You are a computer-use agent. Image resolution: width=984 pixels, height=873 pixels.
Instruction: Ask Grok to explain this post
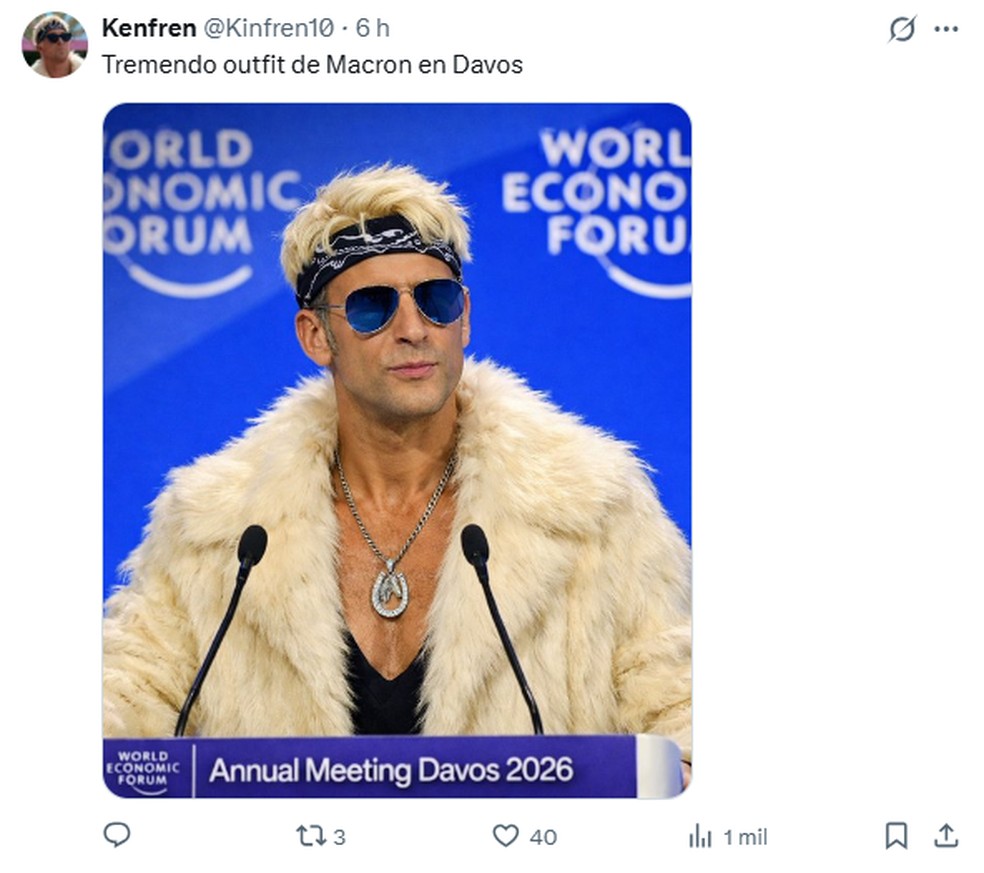click(x=903, y=30)
